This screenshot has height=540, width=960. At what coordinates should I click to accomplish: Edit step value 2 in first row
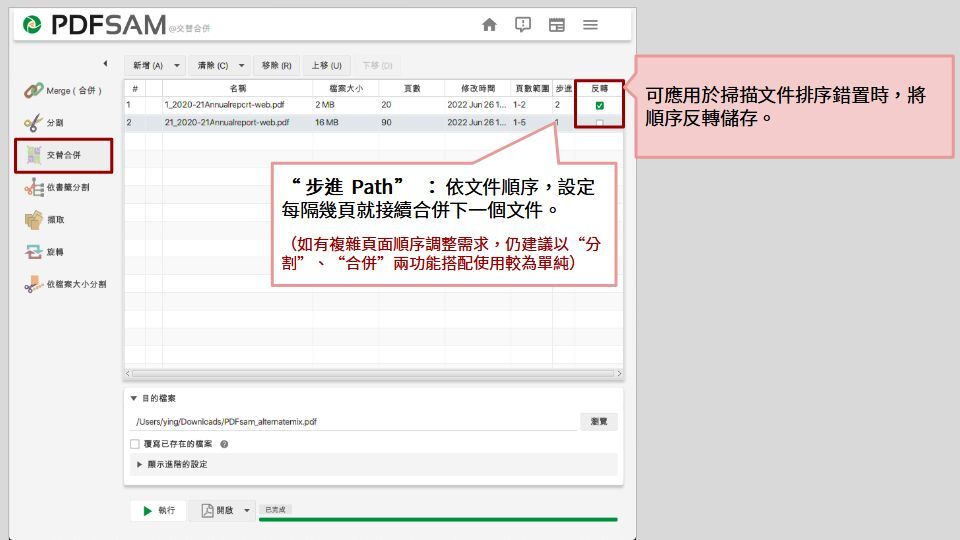coord(563,105)
